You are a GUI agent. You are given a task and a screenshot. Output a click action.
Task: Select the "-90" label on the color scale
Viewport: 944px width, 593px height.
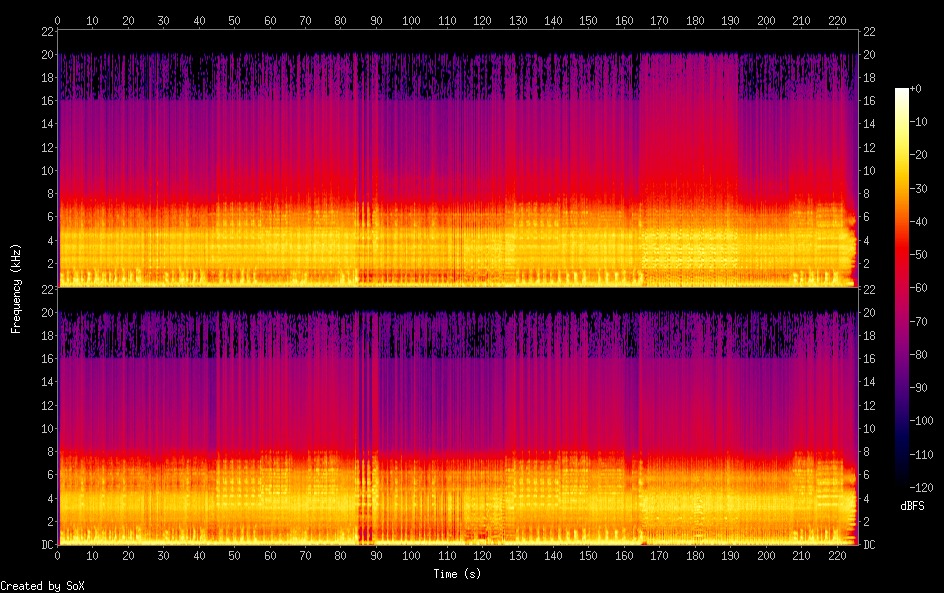918,388
